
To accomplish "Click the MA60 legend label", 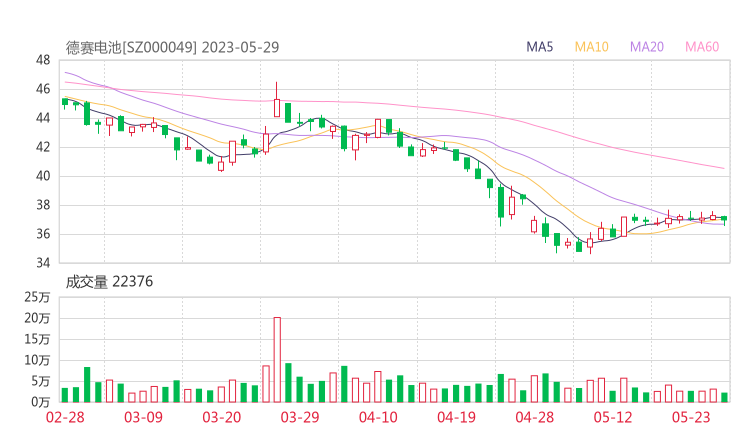I will click(x=702, y=47).
